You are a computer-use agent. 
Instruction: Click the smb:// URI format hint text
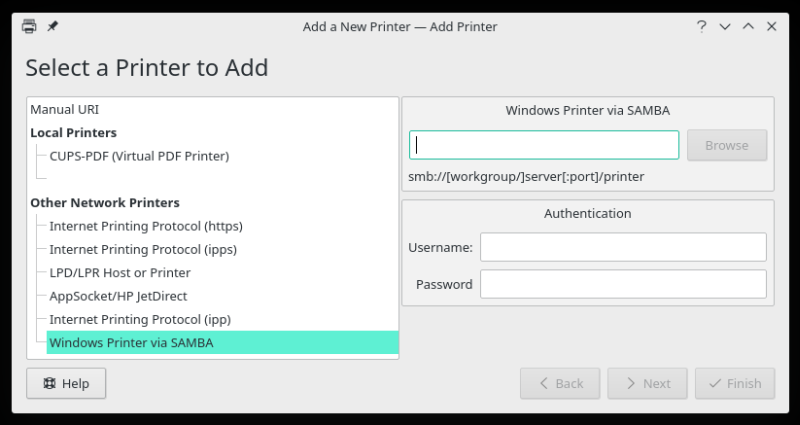(x=526, y=177)
